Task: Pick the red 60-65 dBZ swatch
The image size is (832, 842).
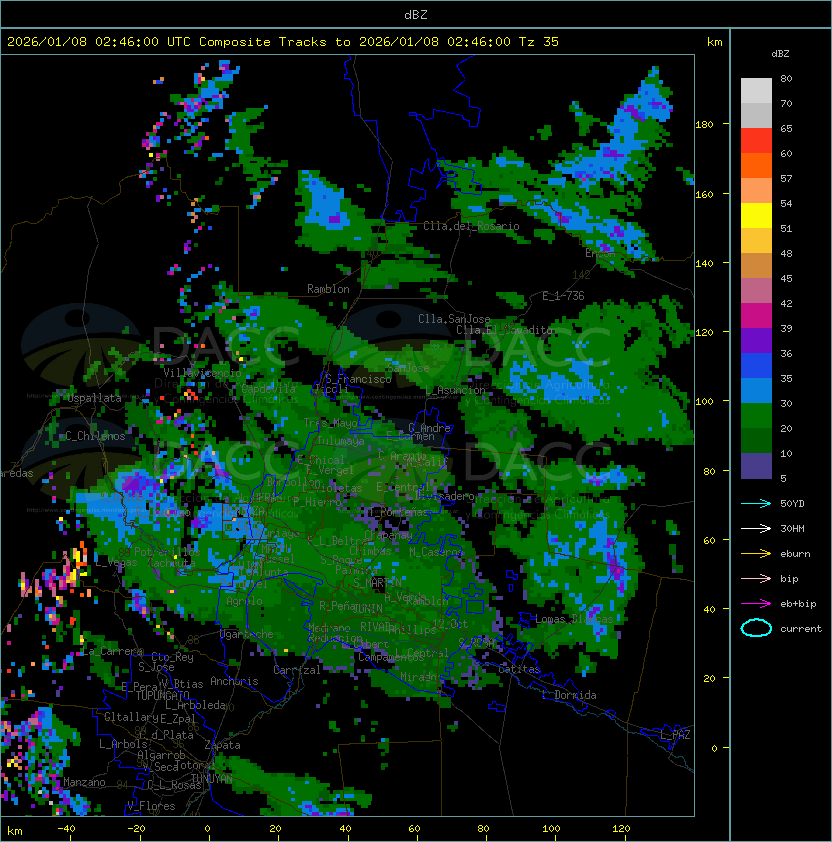Action: [756, 141]
